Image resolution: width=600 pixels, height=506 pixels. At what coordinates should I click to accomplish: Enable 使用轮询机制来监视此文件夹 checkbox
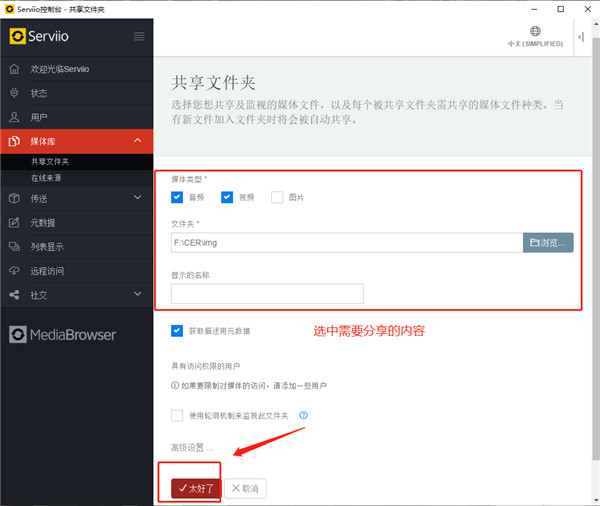point(177,415)
